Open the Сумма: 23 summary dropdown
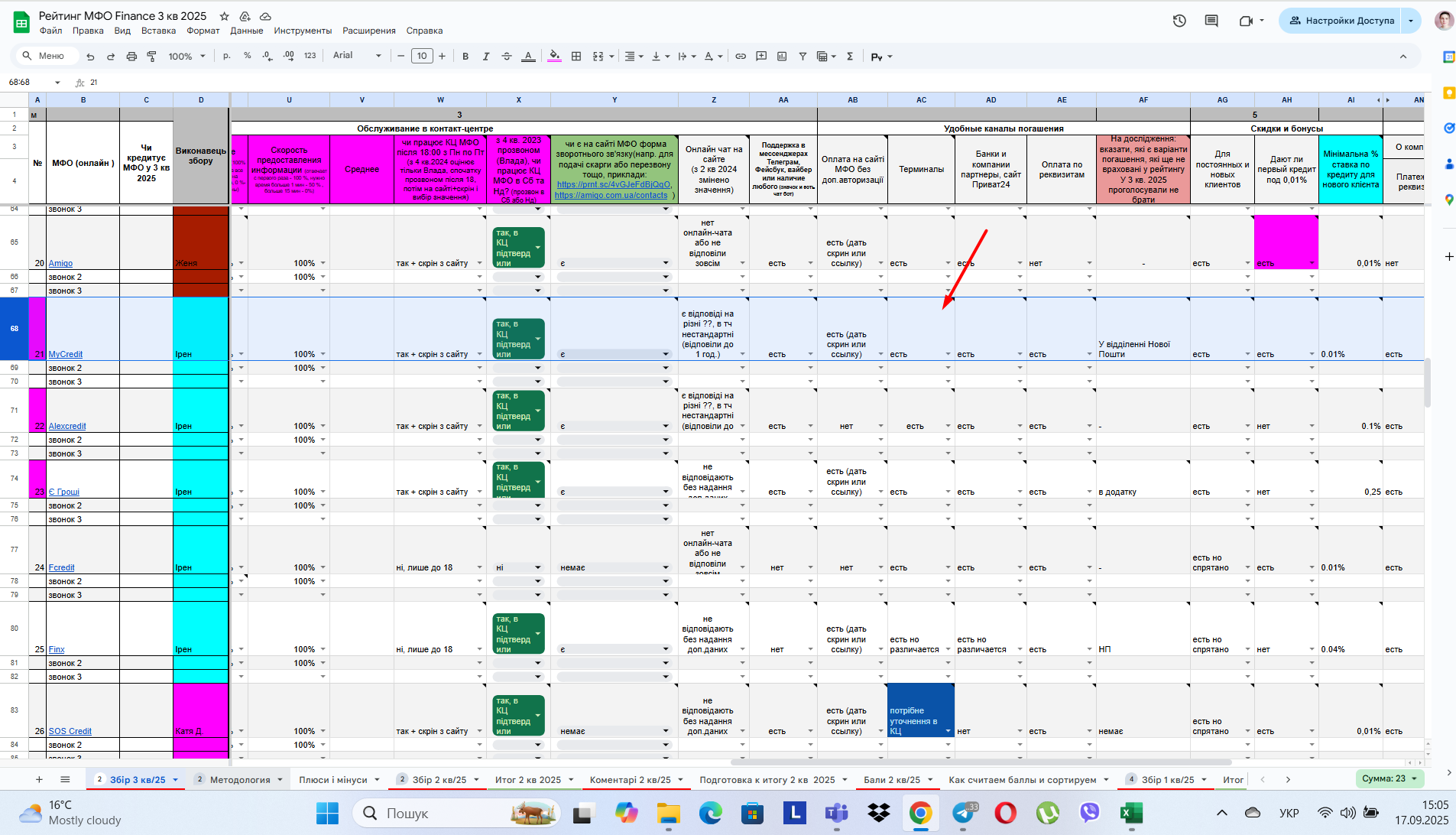Screen dimensions: 1456x835 click(1389, 778)
